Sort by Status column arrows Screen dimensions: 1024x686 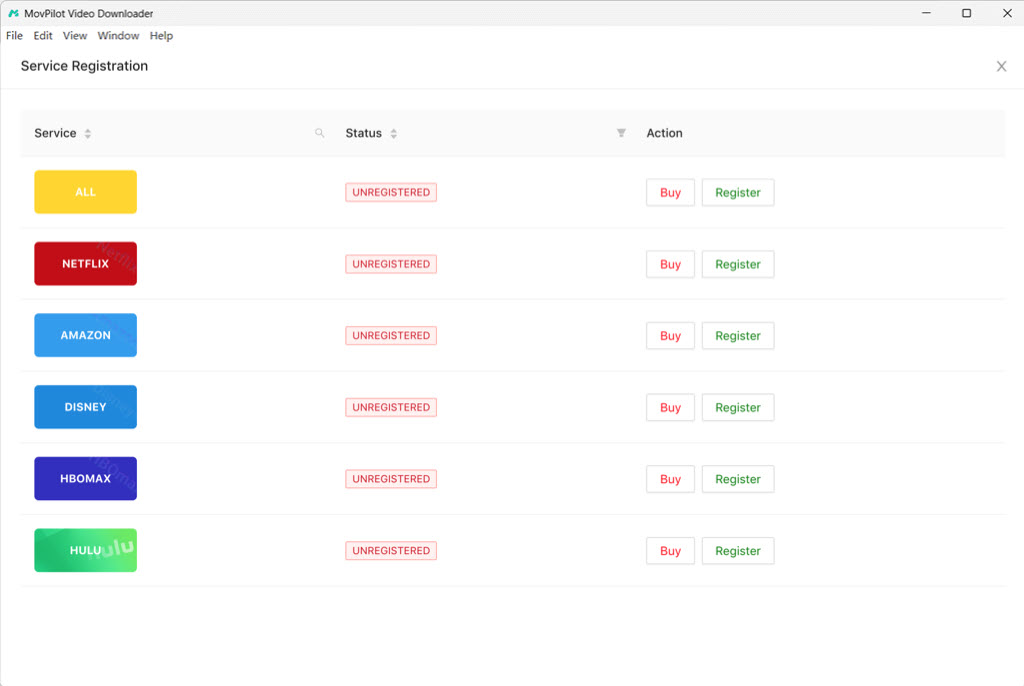click(393, 134)
